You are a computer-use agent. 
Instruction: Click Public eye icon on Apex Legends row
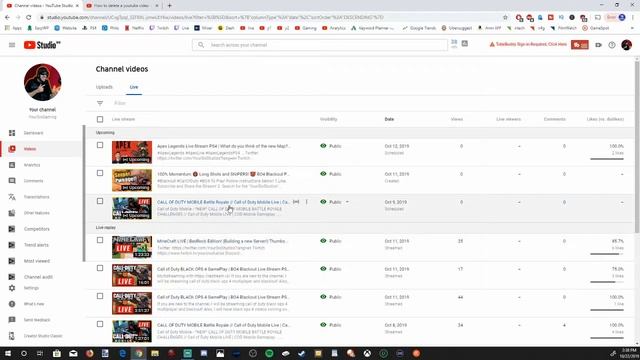[x=323, y=146]
